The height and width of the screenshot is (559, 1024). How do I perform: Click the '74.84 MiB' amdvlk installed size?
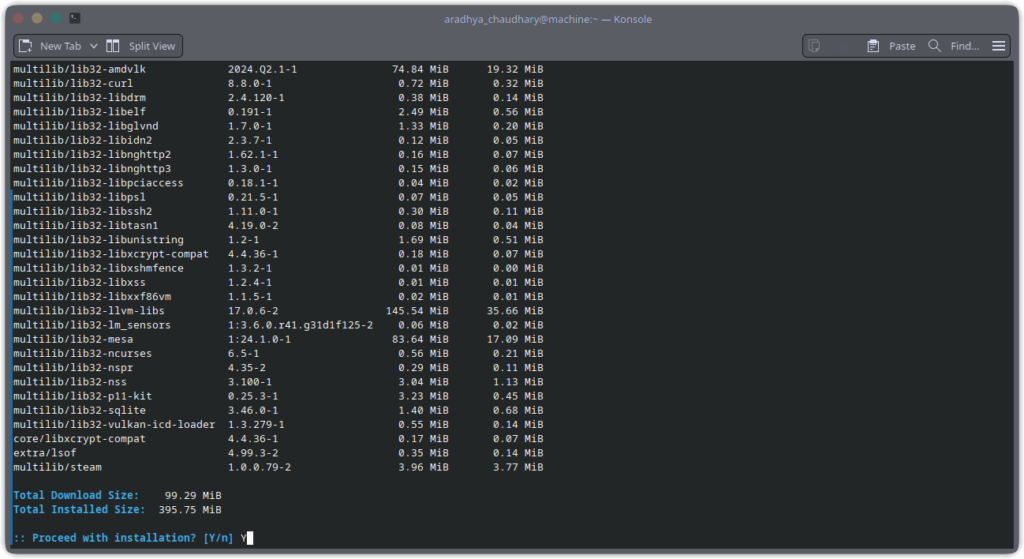point(420,69)
